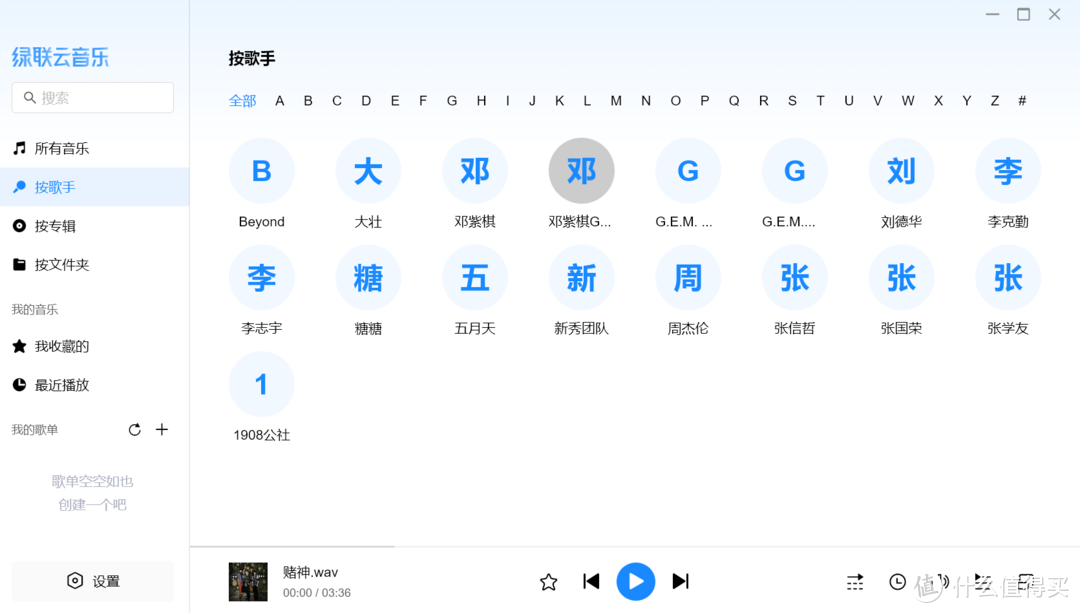Select 按专辑 in sidebar
This screenshot has width=1080, height=613.
tap(94, 226)
